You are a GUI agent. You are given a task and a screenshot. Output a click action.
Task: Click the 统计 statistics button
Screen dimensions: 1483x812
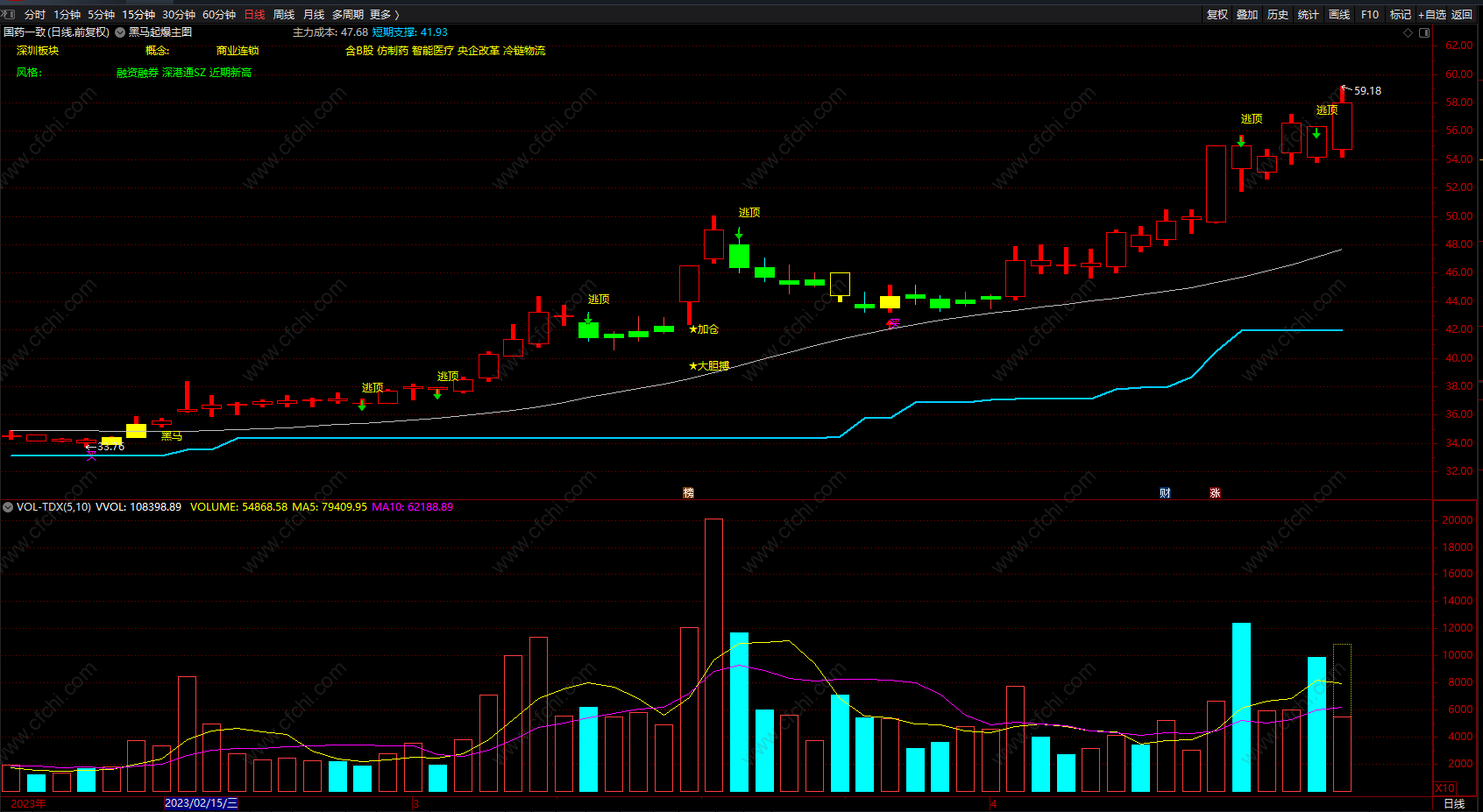tap(1309, 14)
